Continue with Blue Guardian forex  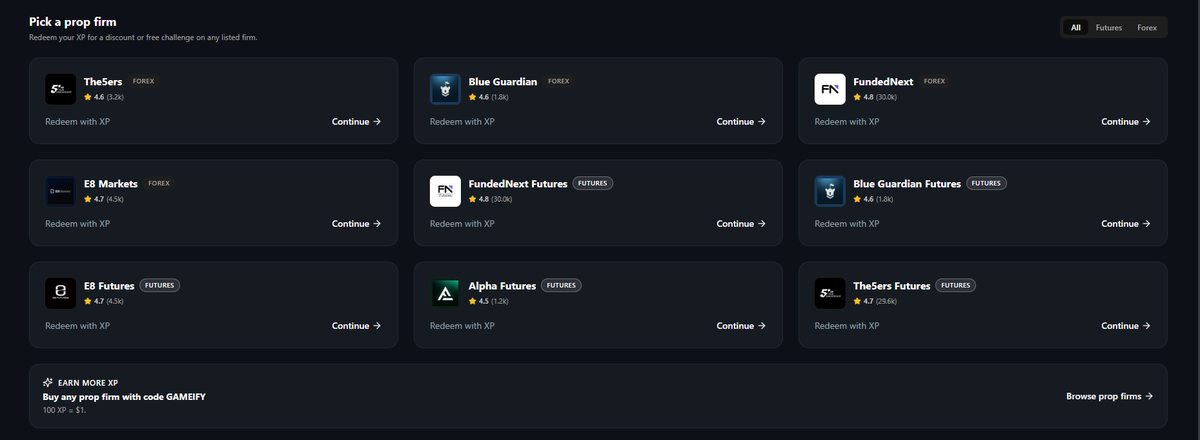coord(742,122)
